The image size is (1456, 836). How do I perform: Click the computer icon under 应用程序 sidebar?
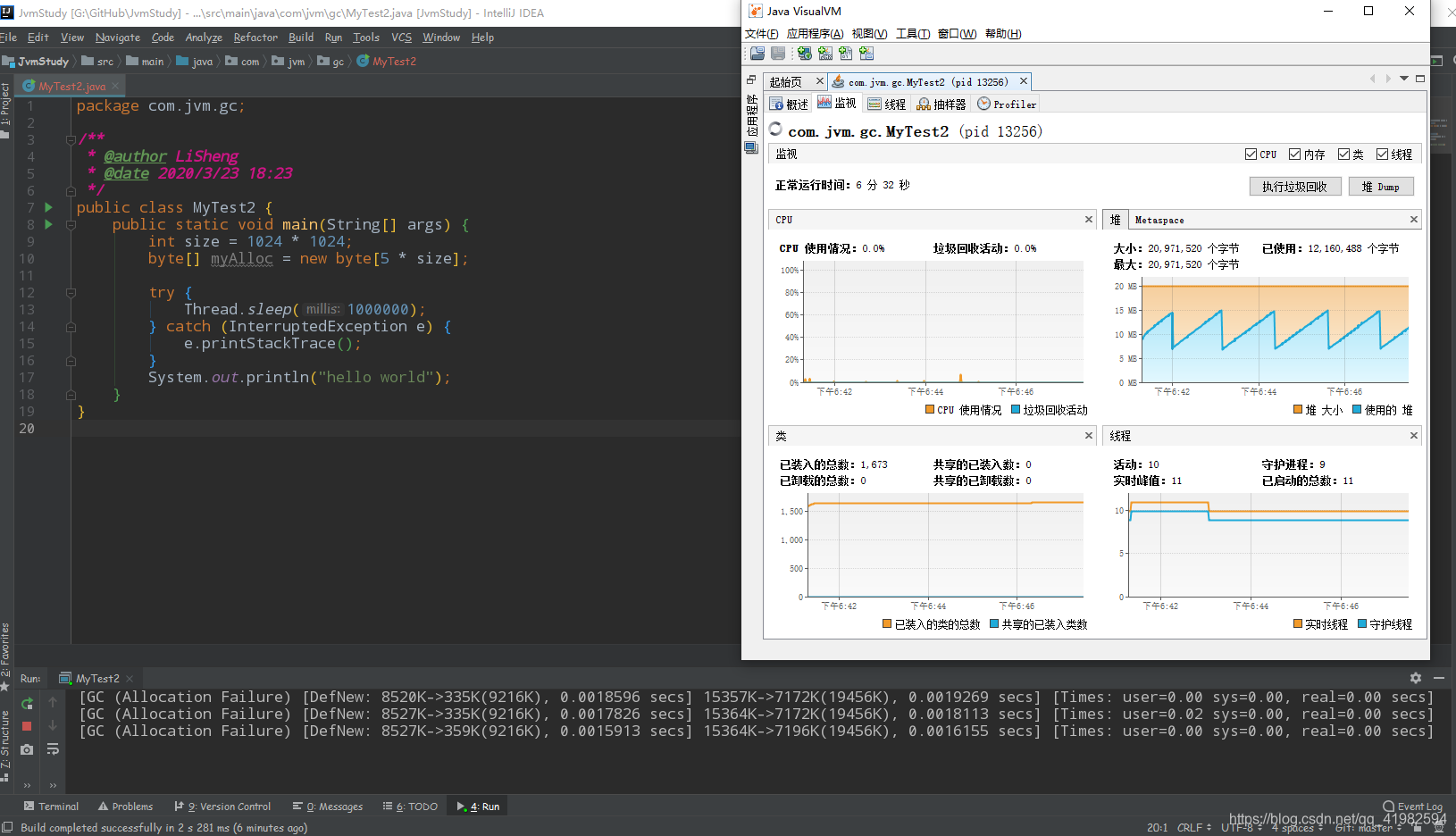751,148
